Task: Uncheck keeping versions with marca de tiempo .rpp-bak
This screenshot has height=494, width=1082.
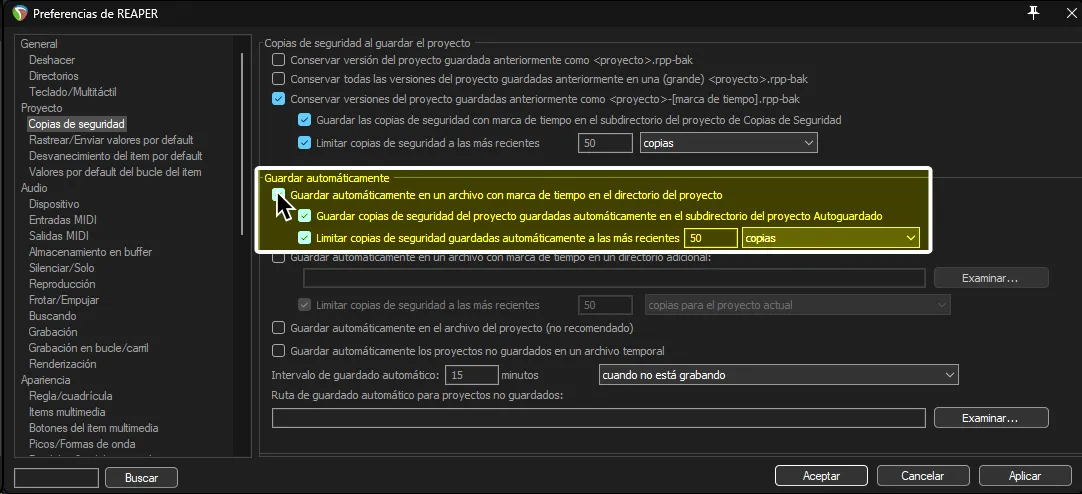Action: pos(279,99)
